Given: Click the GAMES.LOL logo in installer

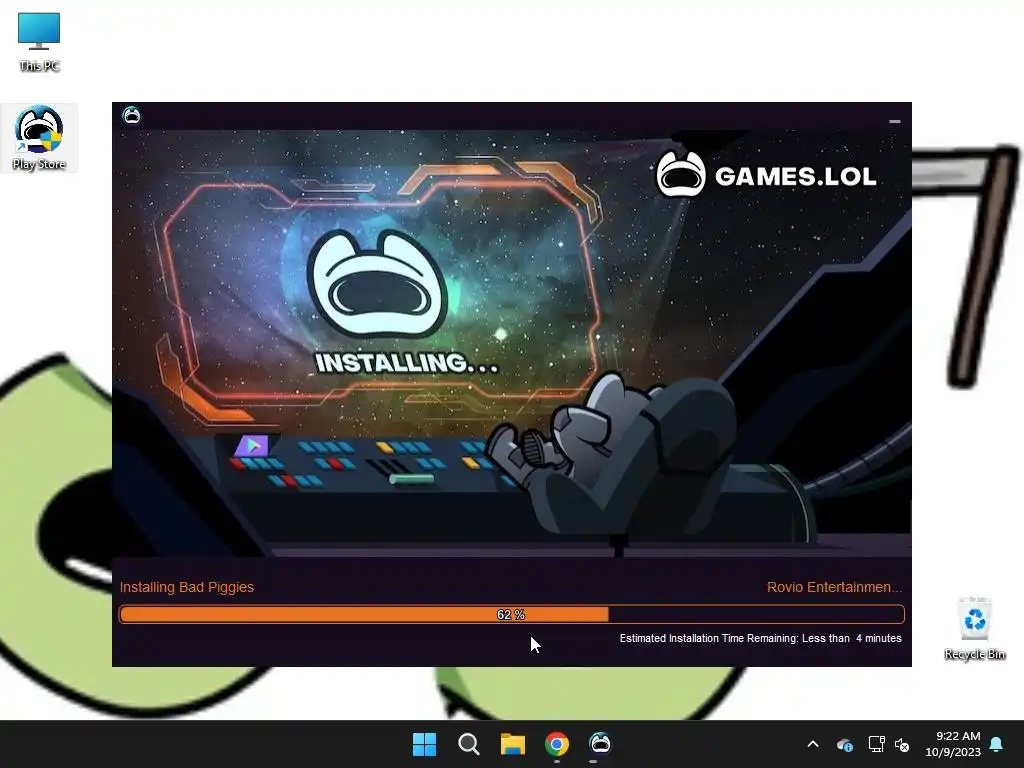Looking at the screenshot, I should tap(766, 174).
